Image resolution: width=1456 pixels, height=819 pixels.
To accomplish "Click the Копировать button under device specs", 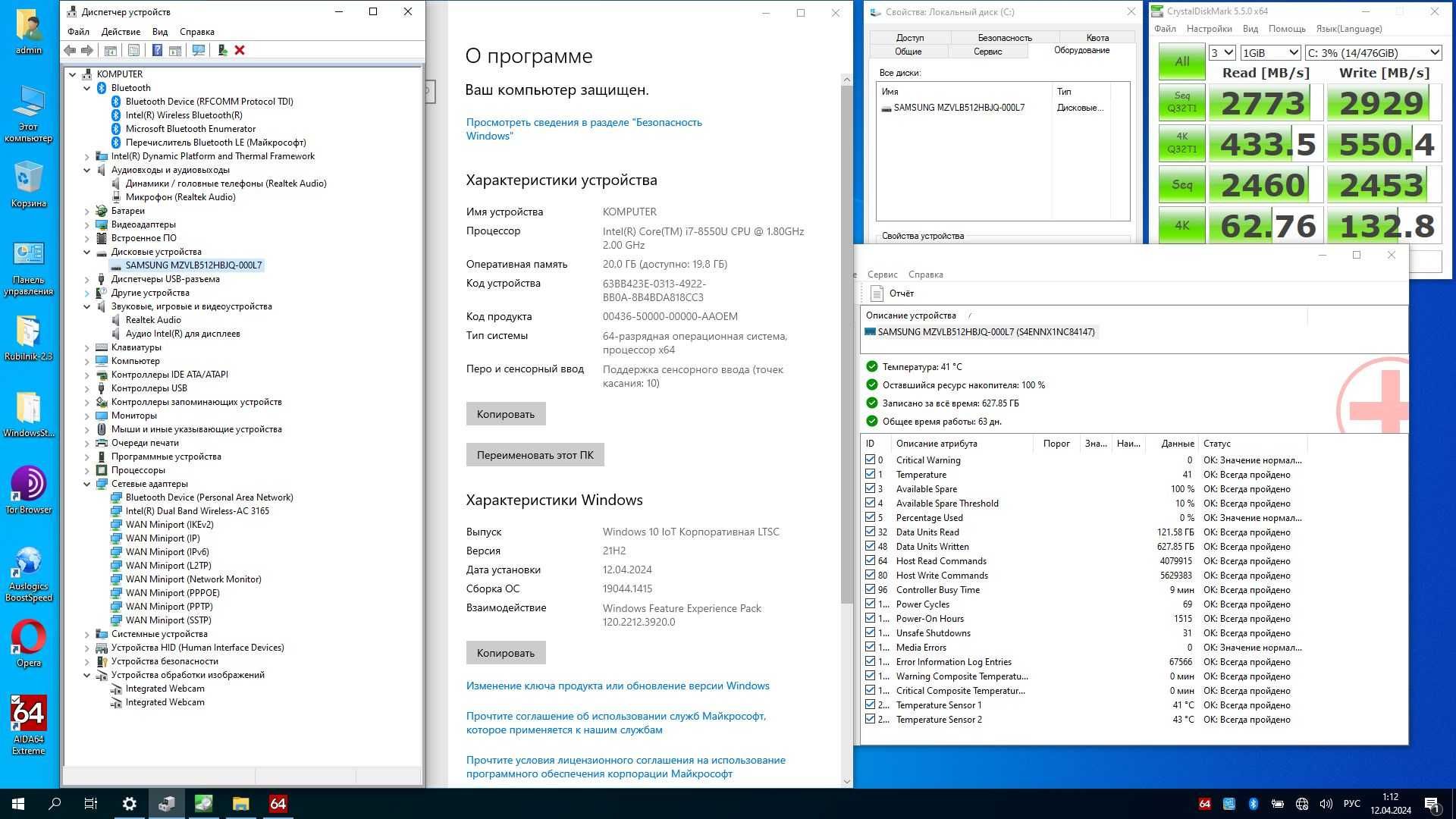I will point(506,414).
